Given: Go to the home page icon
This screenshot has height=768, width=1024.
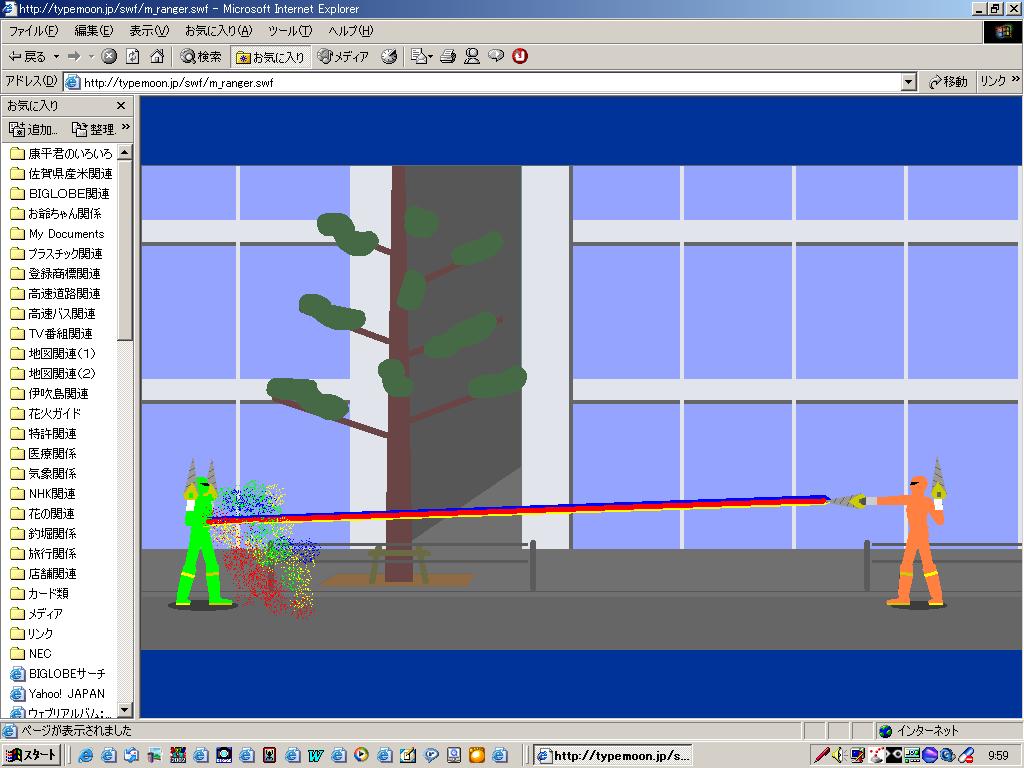Looking at the screenshot, I should 157,57.
